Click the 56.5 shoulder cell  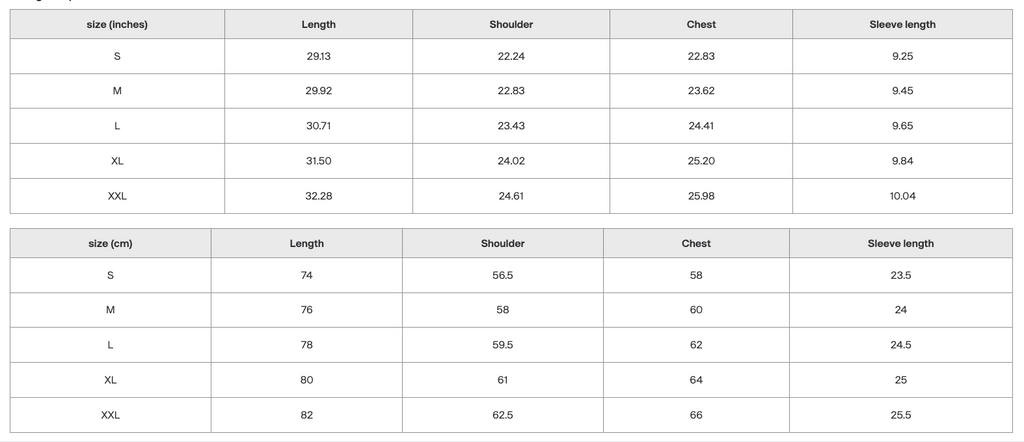503,275
